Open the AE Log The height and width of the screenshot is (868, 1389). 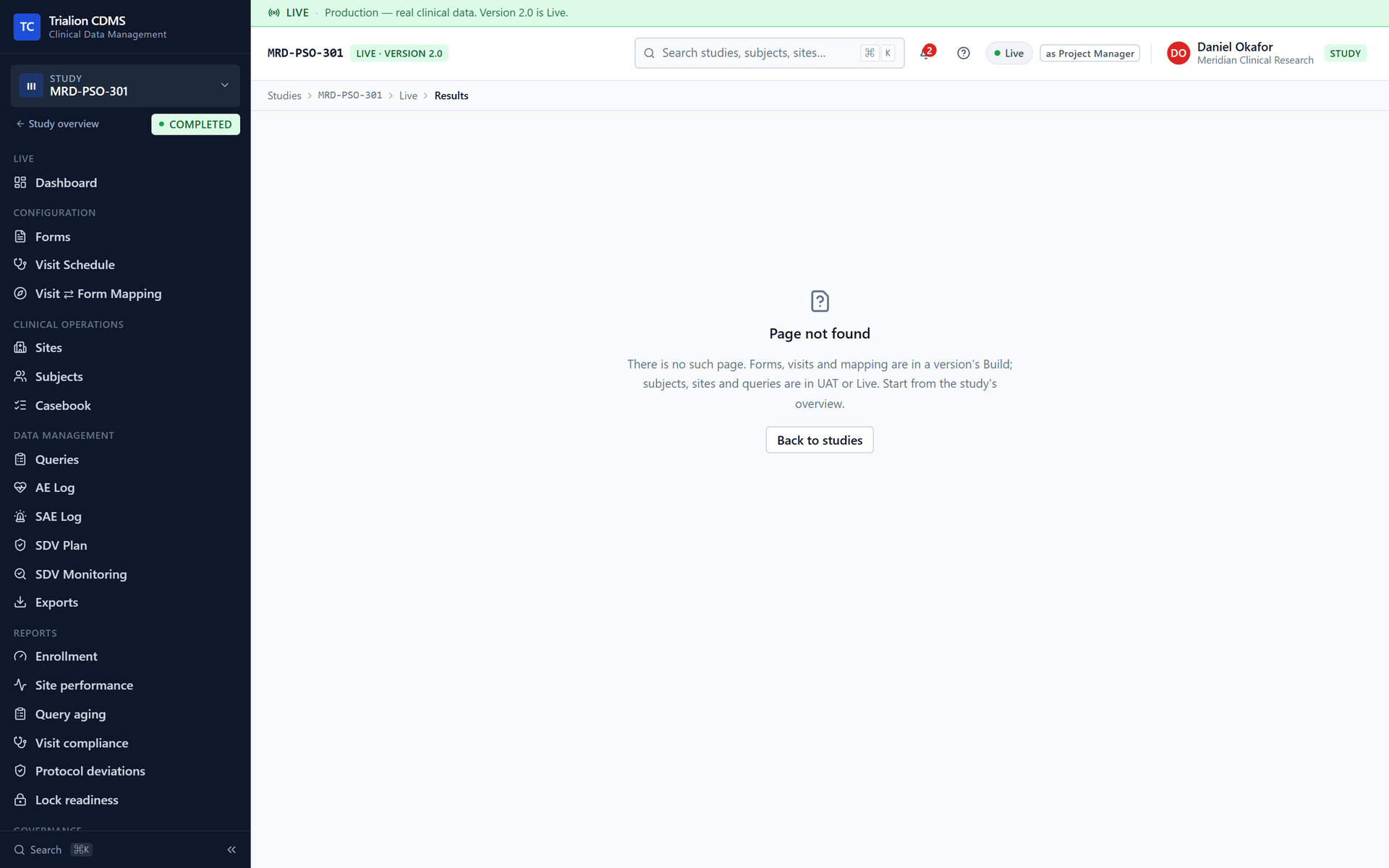[x=125, y=488]
